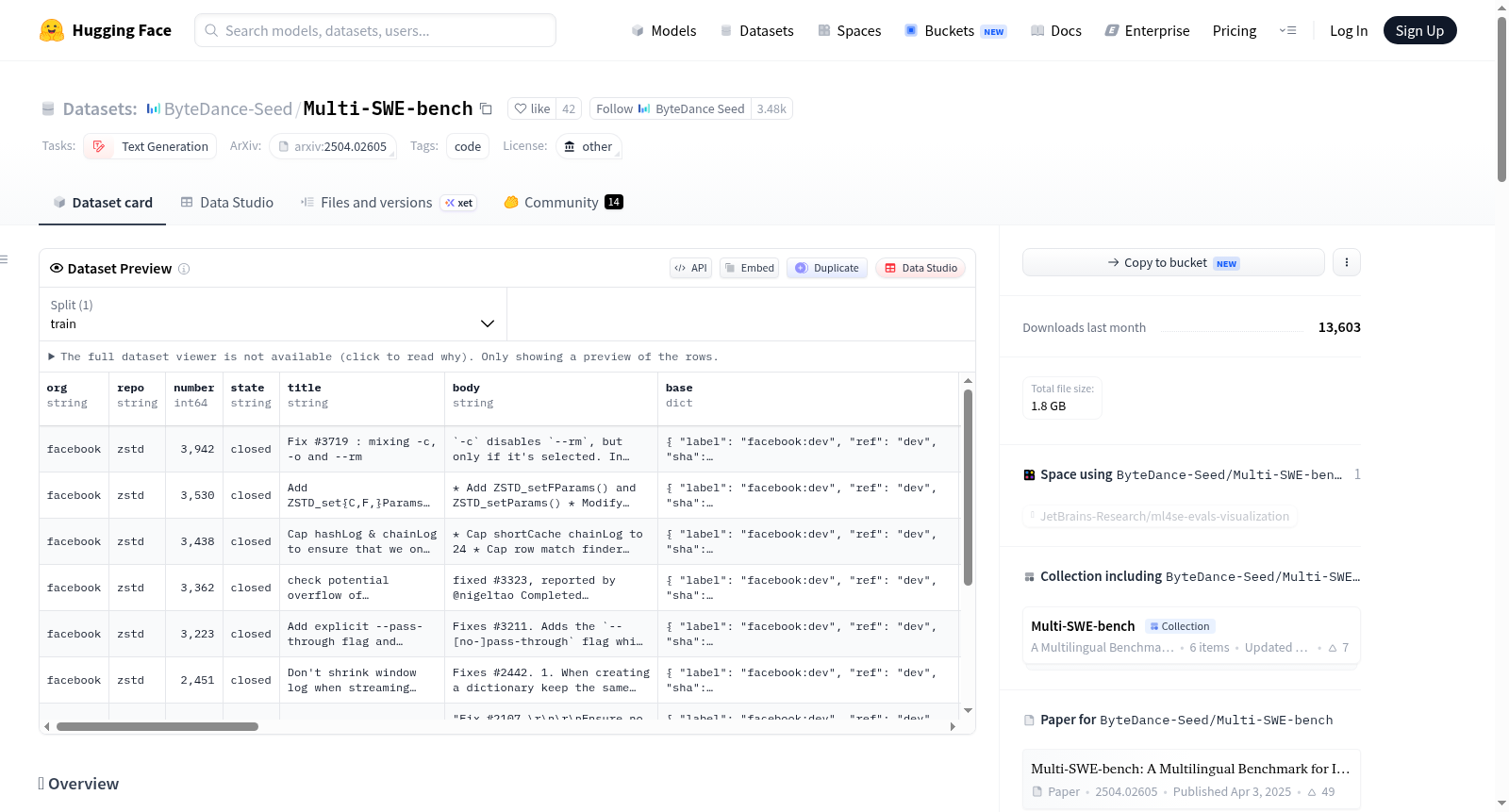Click the Copy to bucket button
Viewport: 1509px width, 812px height.
pos(1173,262)
